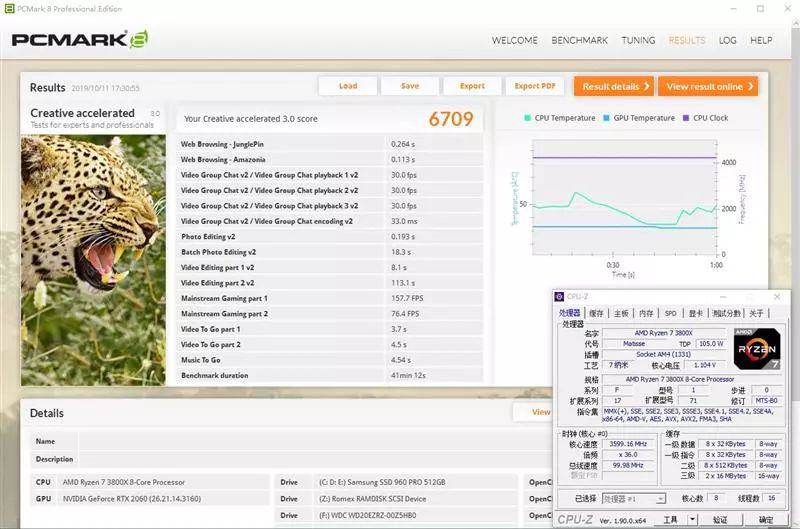The image size is (800, 529).
Task: Click the 工具 button in CPU-Z
Action: pyautogui.click(x=670, y=519)
